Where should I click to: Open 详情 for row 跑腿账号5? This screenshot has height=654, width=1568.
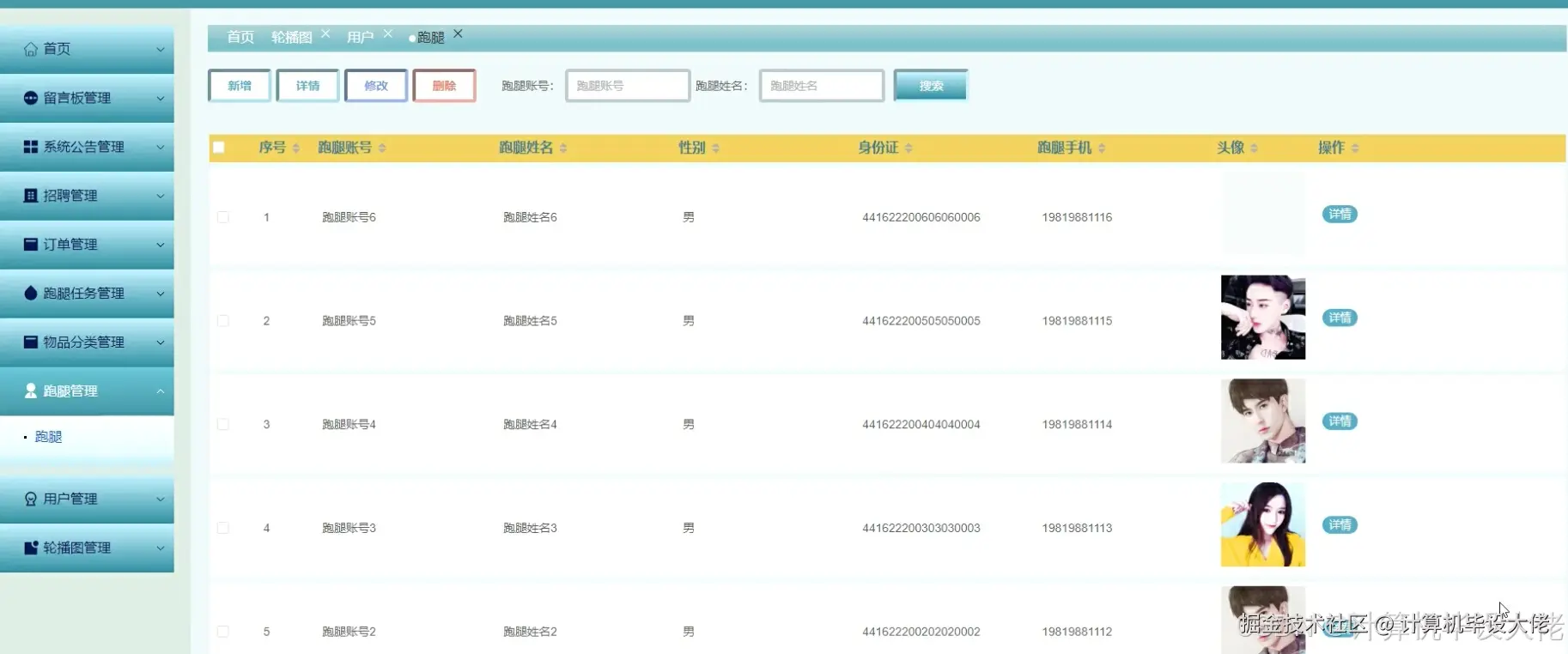coord(1340,318)
